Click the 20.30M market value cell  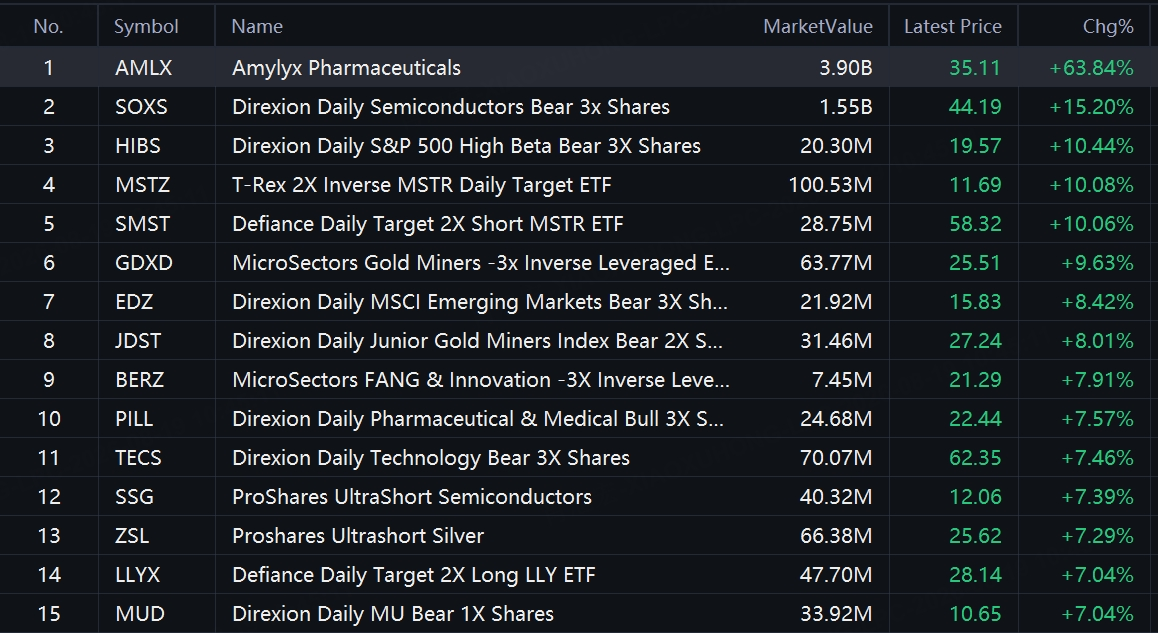[x=836, y=146]
